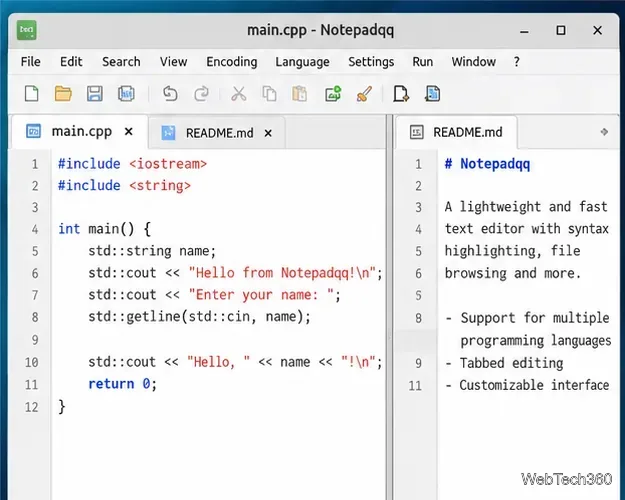
Task: Click the 'std::string name;' line
Action: point(152,251)
